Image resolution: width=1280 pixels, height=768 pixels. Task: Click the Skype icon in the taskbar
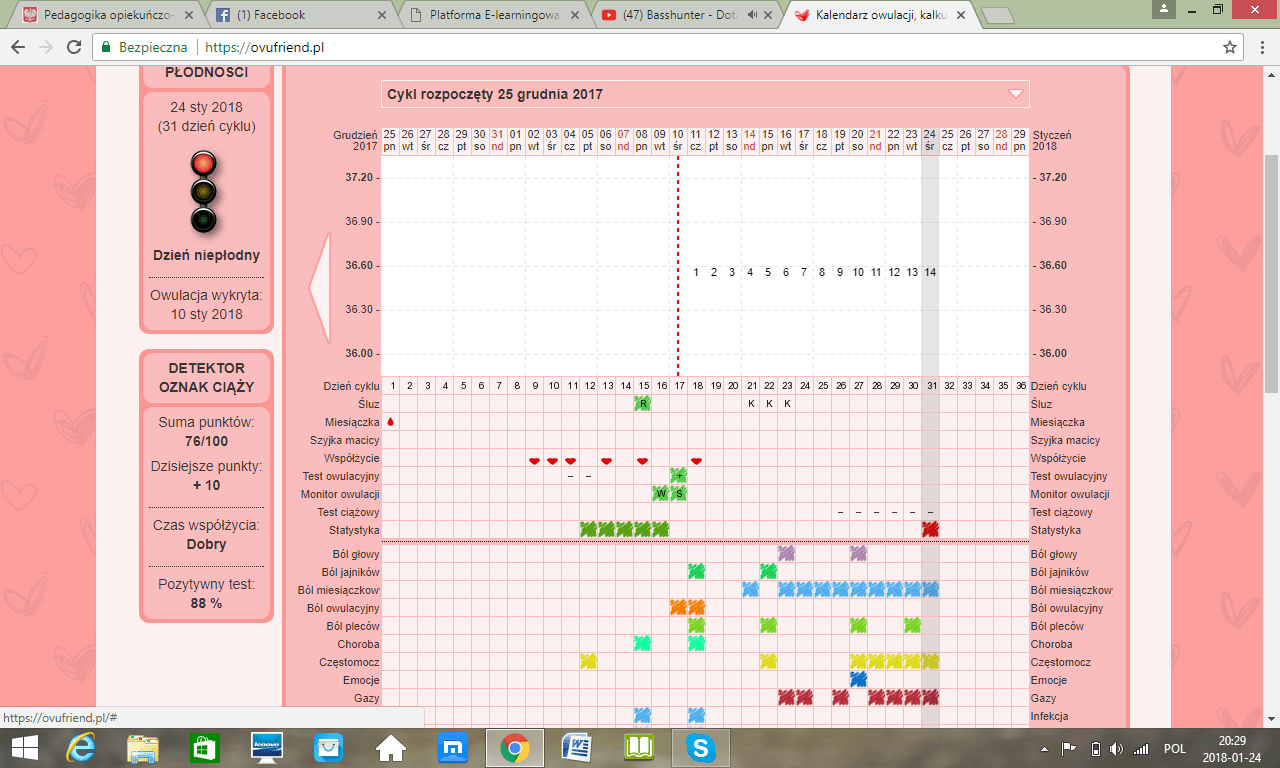click(x=701, y=747)
